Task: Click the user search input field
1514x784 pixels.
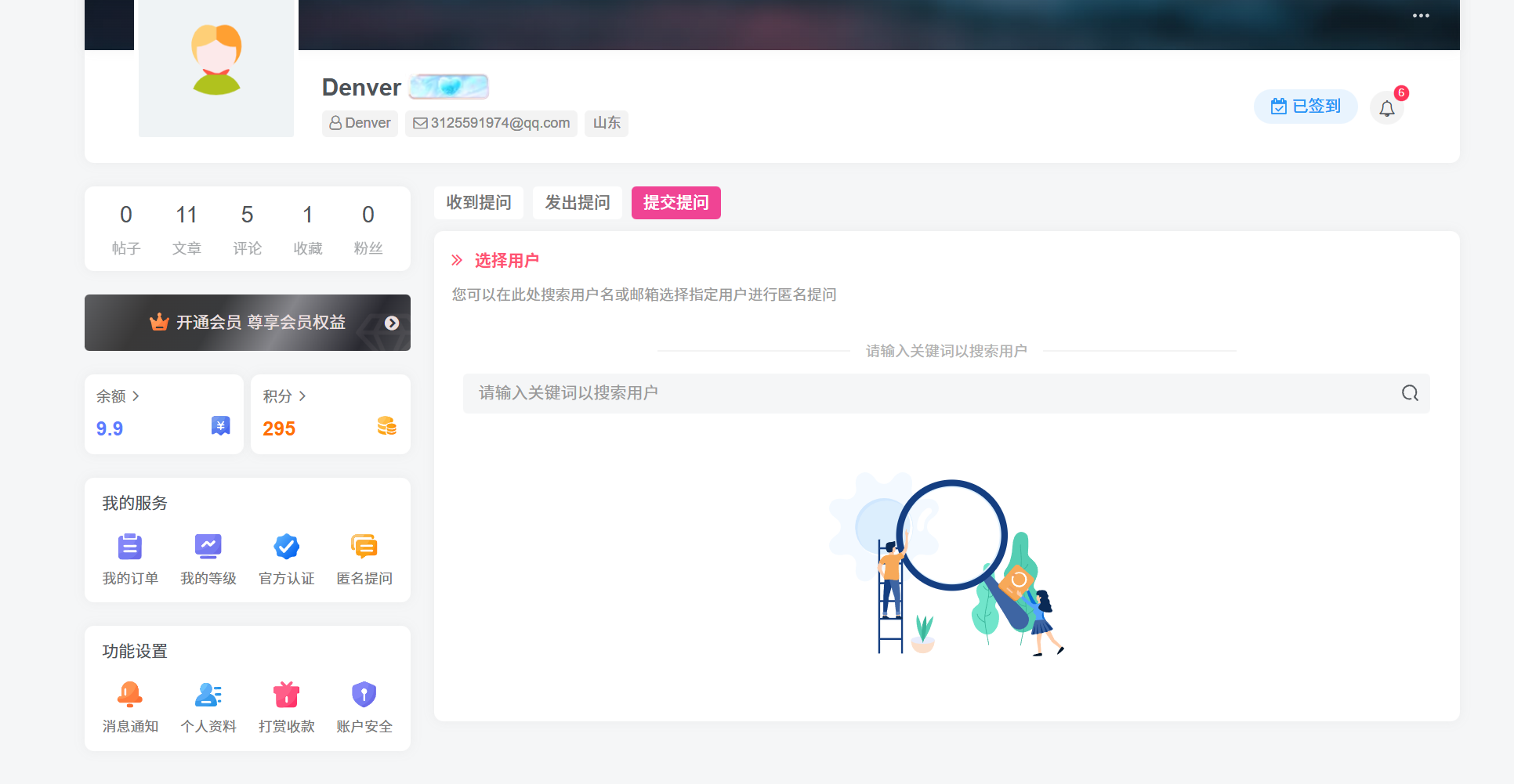Action: click(862, 393)
